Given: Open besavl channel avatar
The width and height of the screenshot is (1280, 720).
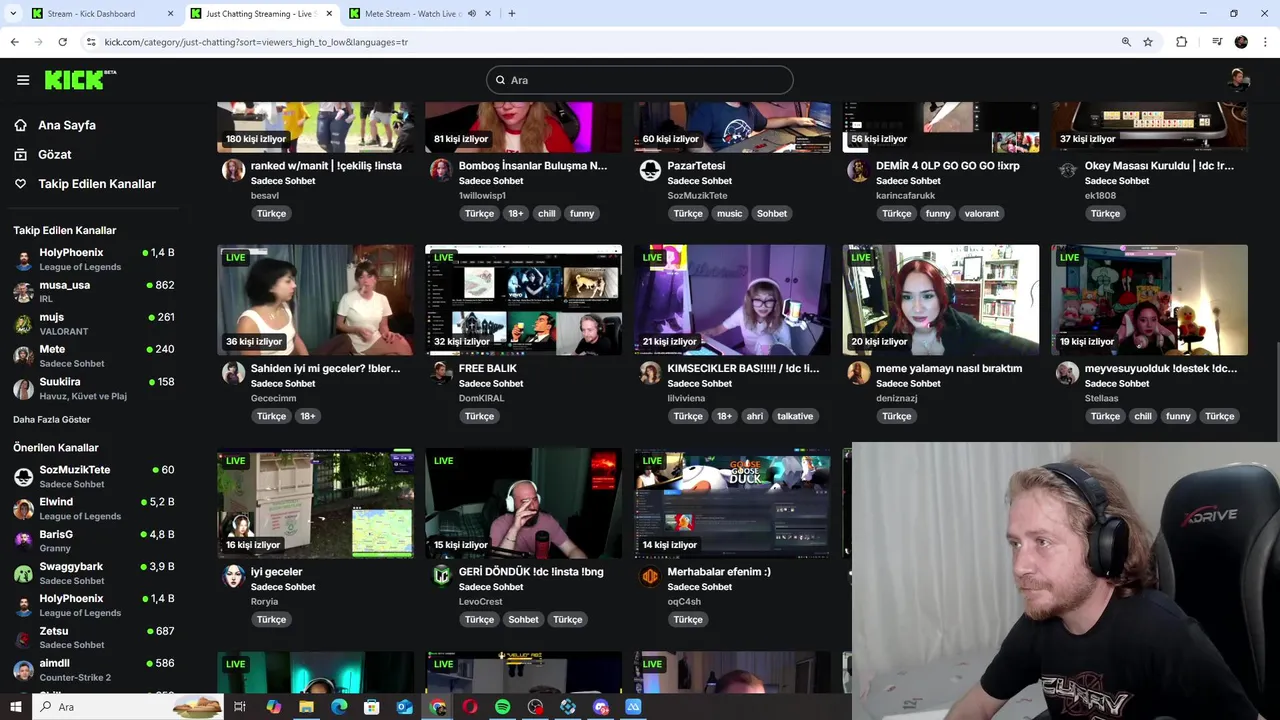Looking at the screenshot, I should pyautogui.click(x=233, y=170).
